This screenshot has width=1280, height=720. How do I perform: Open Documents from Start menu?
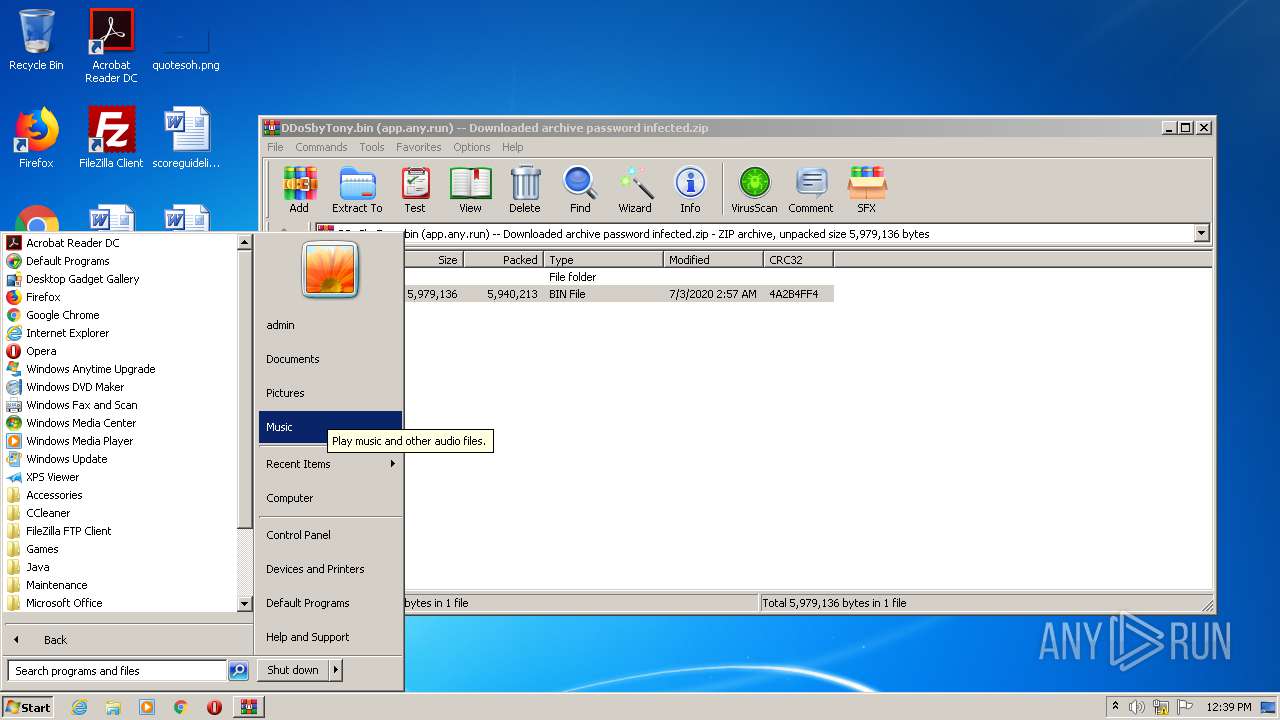tap(330, 359)
